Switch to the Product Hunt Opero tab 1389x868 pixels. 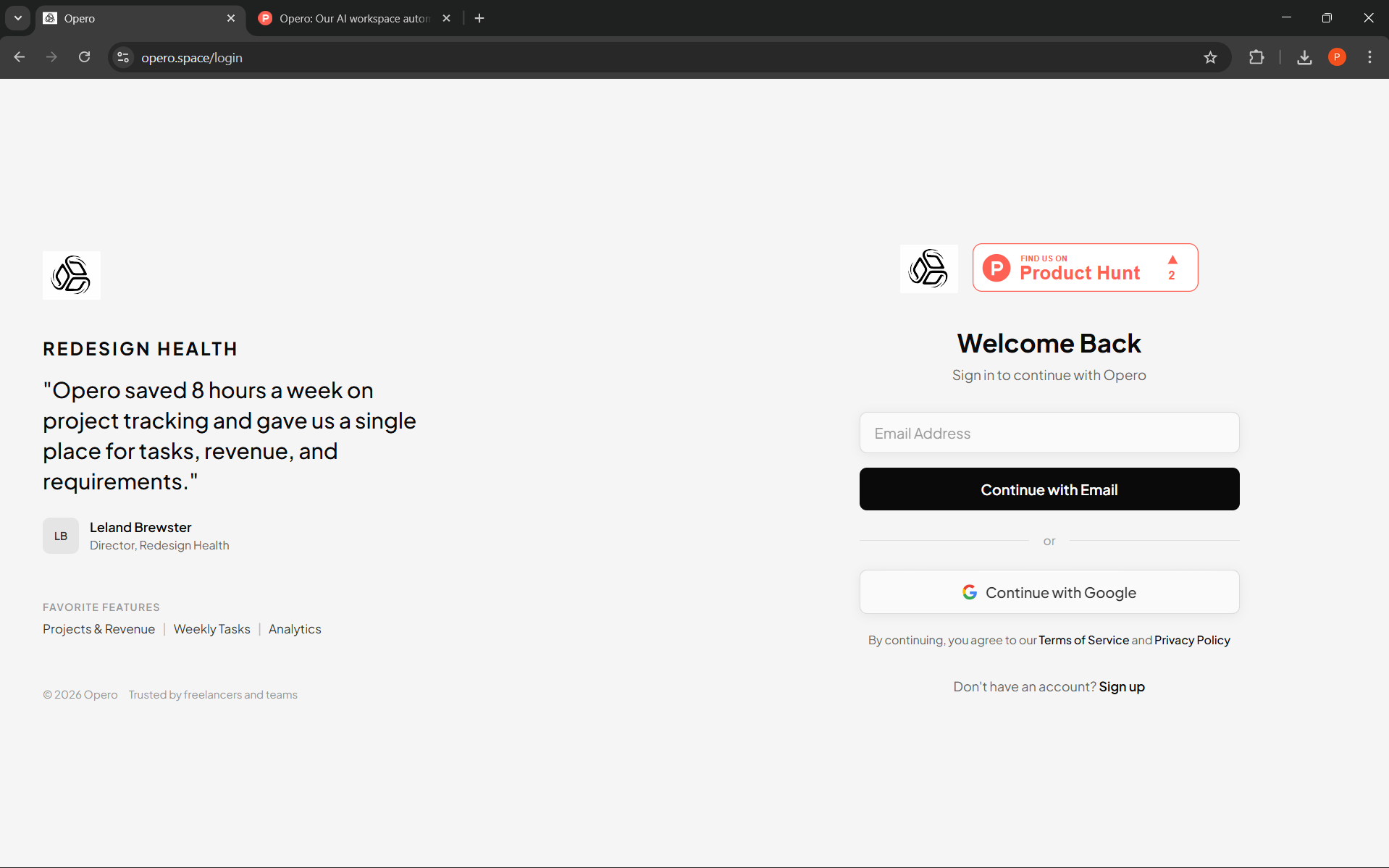[355, 19]
